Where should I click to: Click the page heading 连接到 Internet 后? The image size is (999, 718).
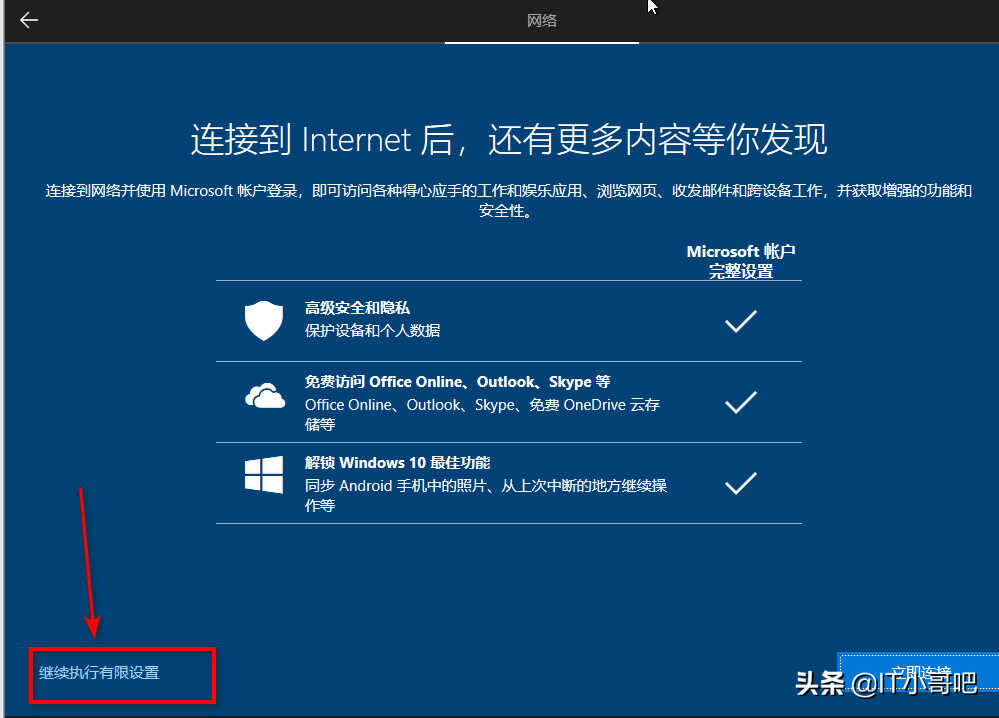[x=508, y=139]
